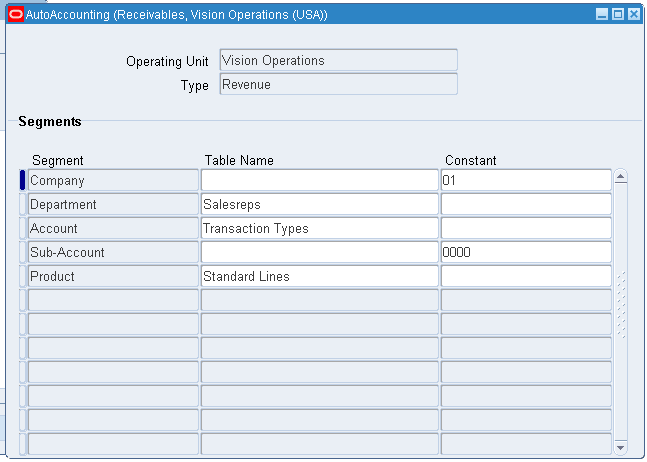The width and height of the screenshot is (647, 462).
Task: Click the Operating Unit field
Action: coord(337,61)
